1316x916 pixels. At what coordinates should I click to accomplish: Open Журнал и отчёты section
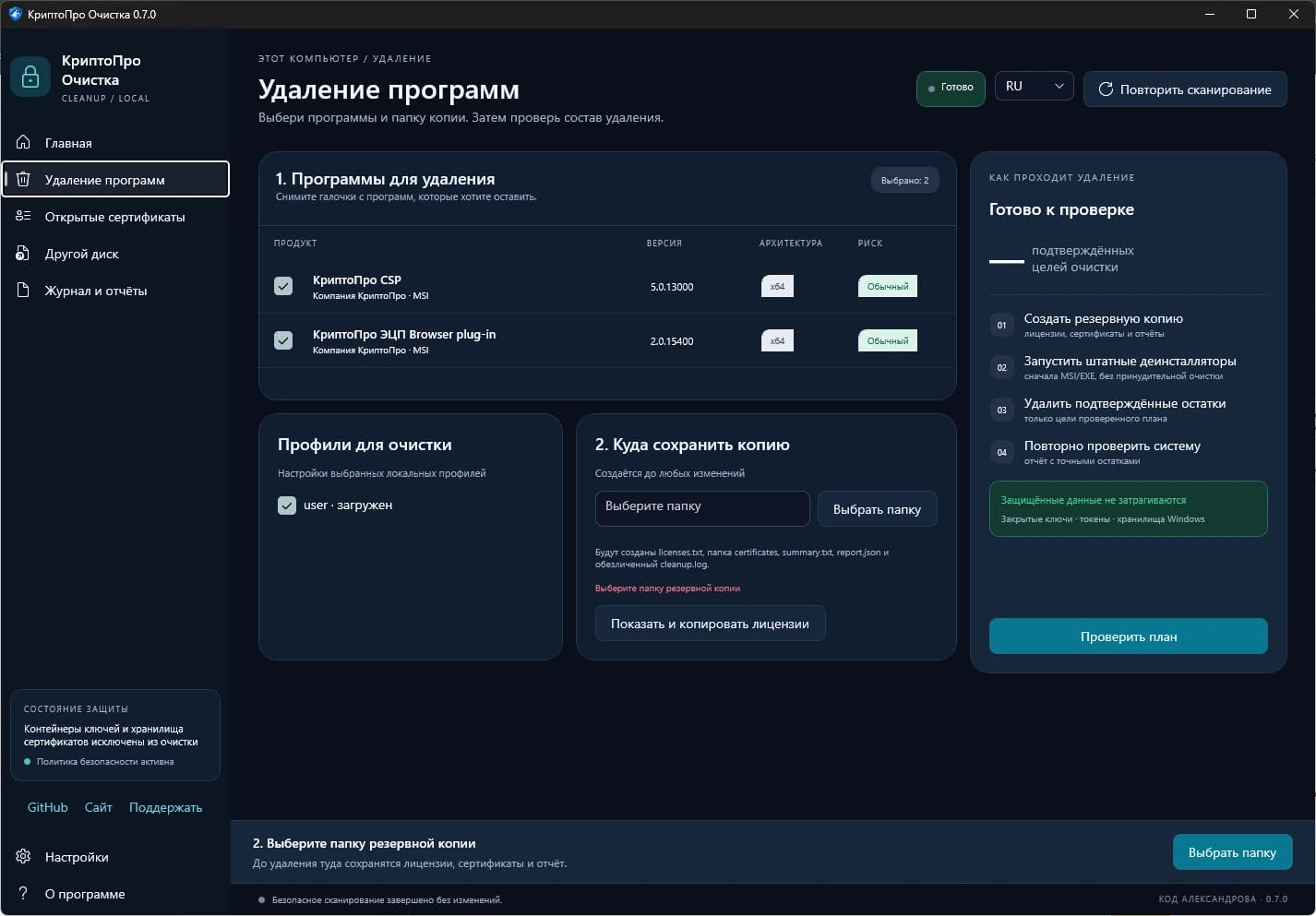coord(115,291)
